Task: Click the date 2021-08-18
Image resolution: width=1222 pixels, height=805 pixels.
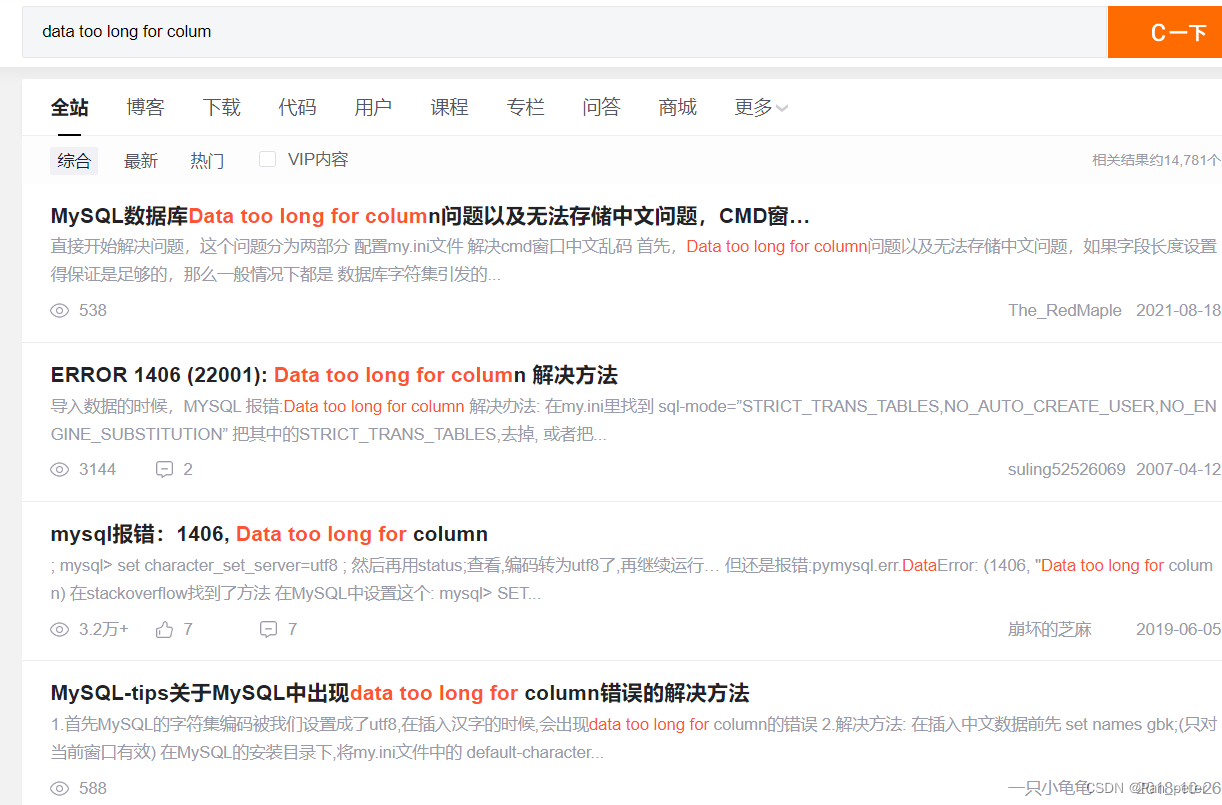Action: coord(1179,311)
